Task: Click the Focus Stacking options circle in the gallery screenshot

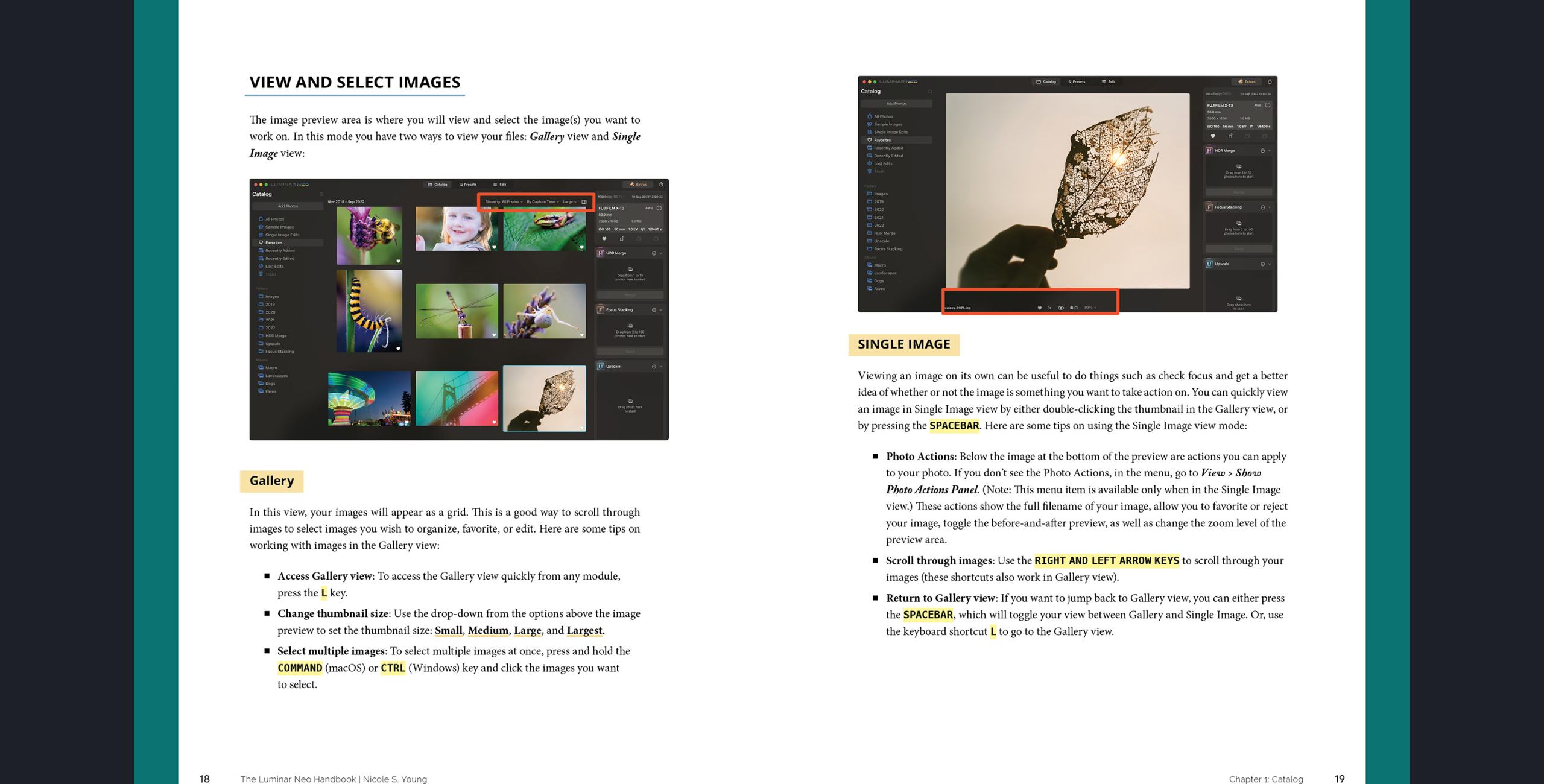Action: coord(654,310)
